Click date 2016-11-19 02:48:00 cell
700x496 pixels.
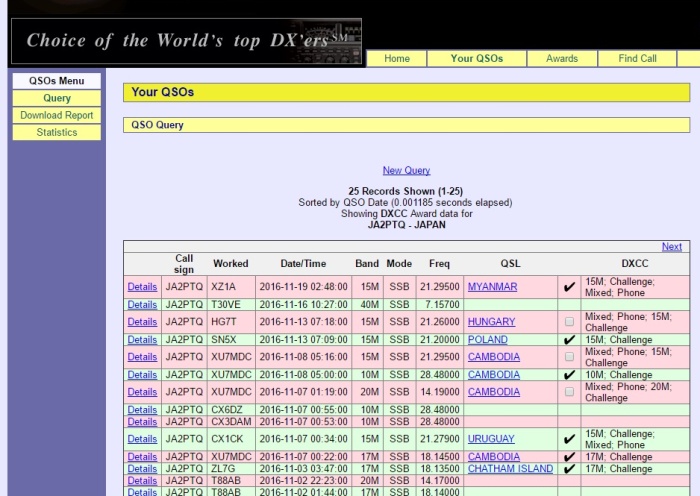click(304, 287)
